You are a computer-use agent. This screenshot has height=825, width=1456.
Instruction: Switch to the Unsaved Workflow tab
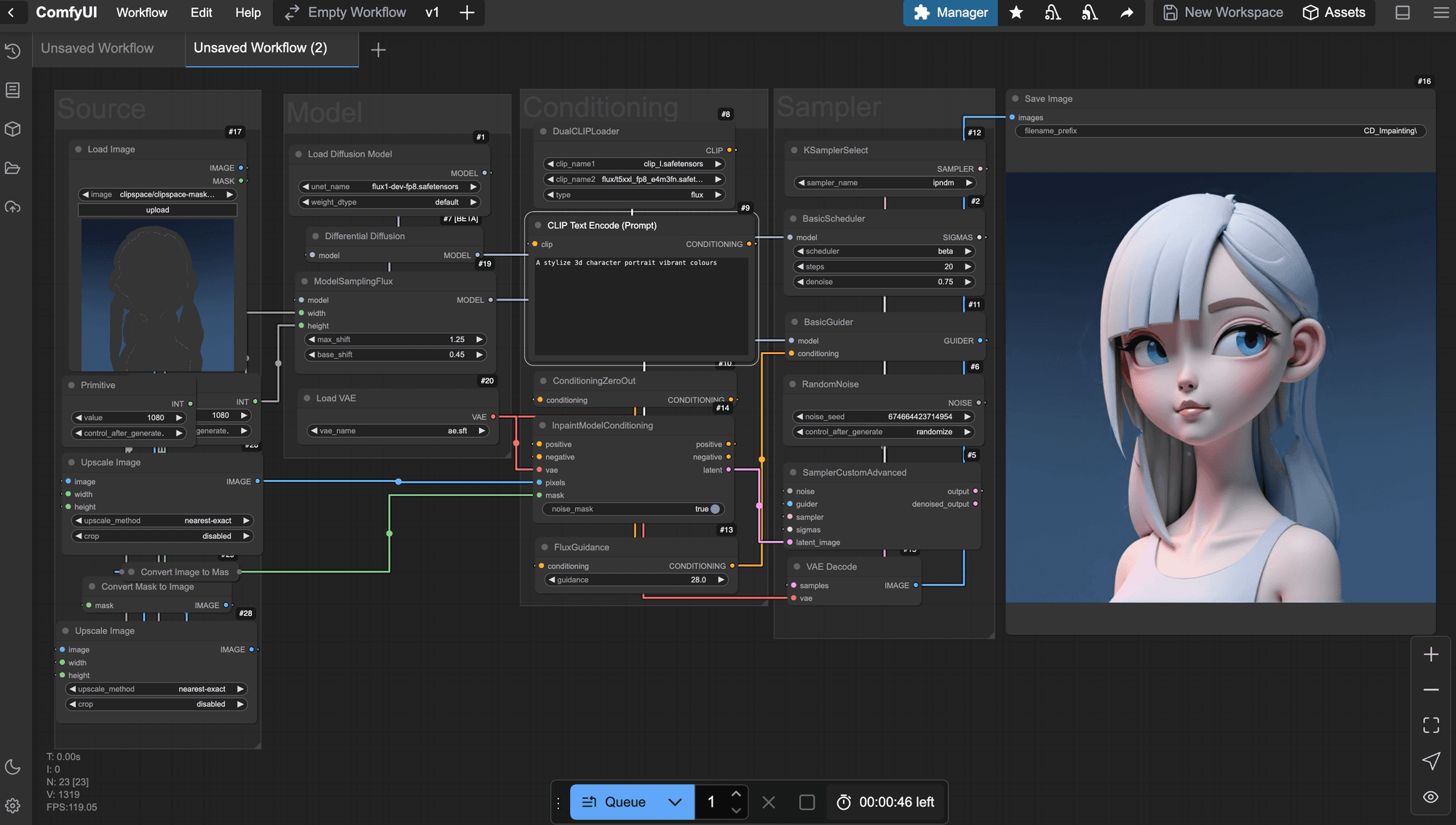point(98,48)
